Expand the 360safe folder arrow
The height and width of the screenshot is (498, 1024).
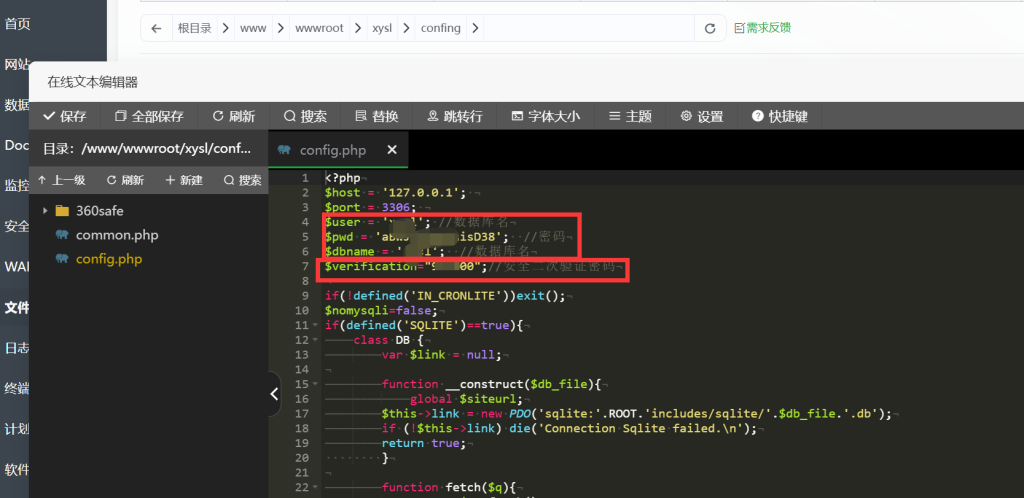click(45, 210)
